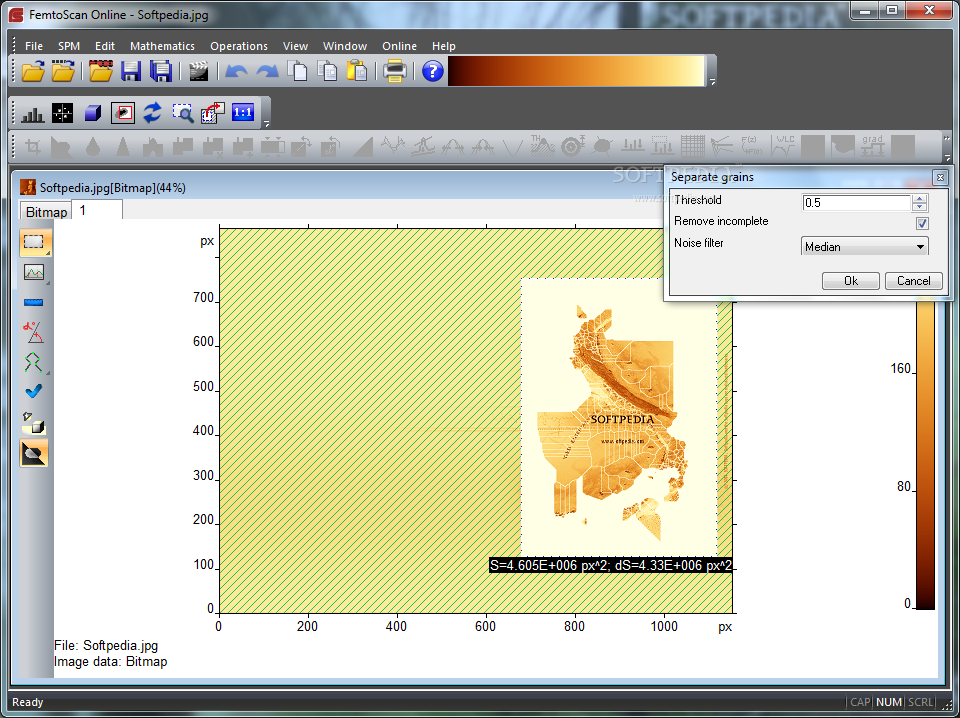Expand the main toolbar options arrow
This screenshot has height=718, width=960.
(x=712, y=82)
